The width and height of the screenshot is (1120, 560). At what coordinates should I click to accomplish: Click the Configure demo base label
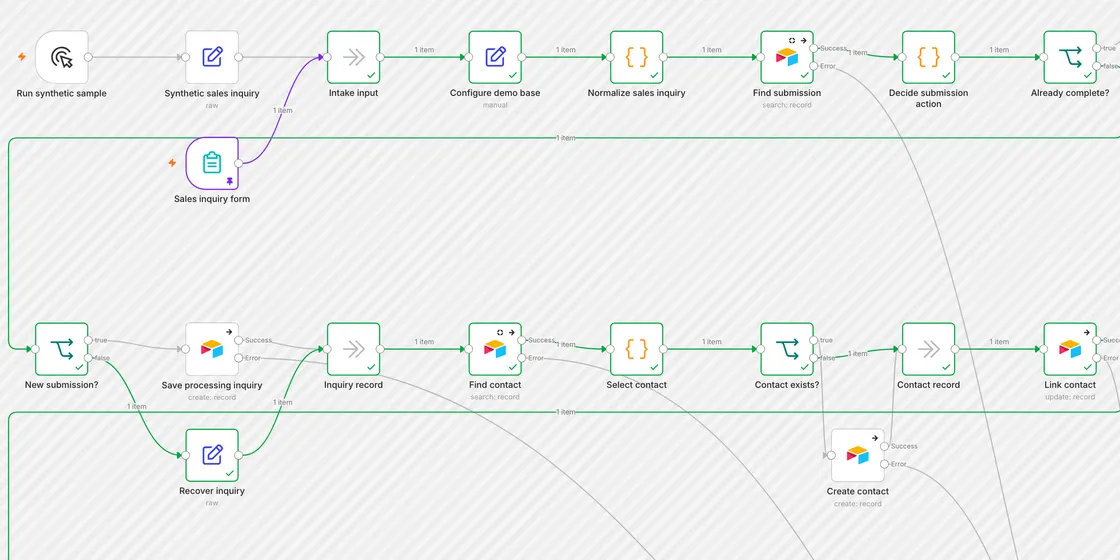[495, 93]
